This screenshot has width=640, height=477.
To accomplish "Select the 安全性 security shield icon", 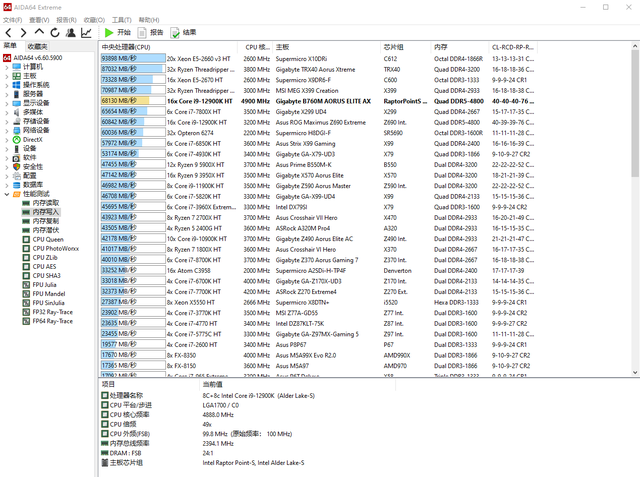I will pyautogui.click(x=17, y=167).
